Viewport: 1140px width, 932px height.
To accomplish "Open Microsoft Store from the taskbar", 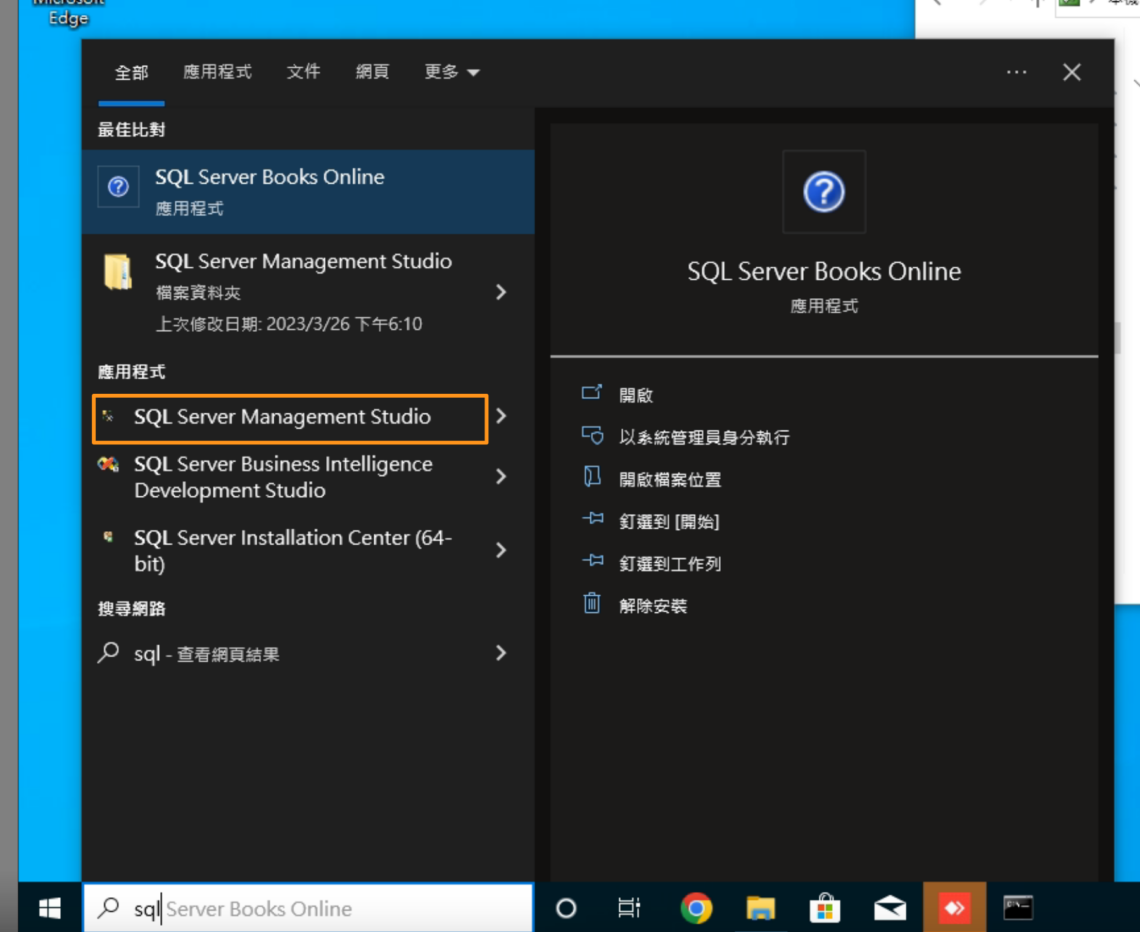I will coord(825,907).
